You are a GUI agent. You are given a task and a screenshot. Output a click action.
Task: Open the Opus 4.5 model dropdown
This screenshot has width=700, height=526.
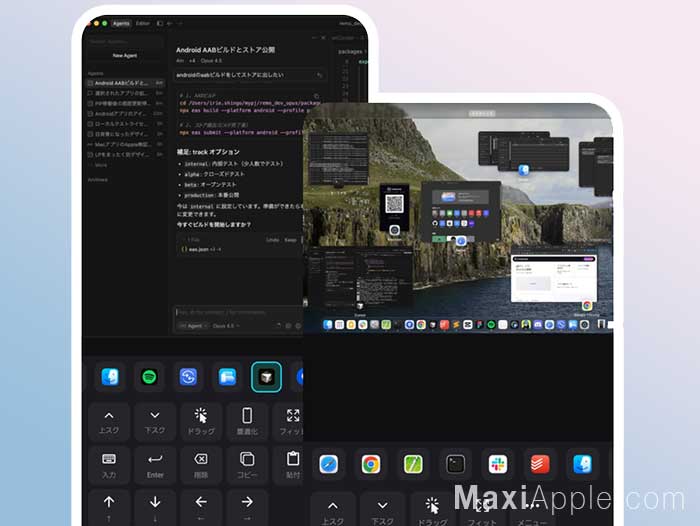click(x=225, y=326)
